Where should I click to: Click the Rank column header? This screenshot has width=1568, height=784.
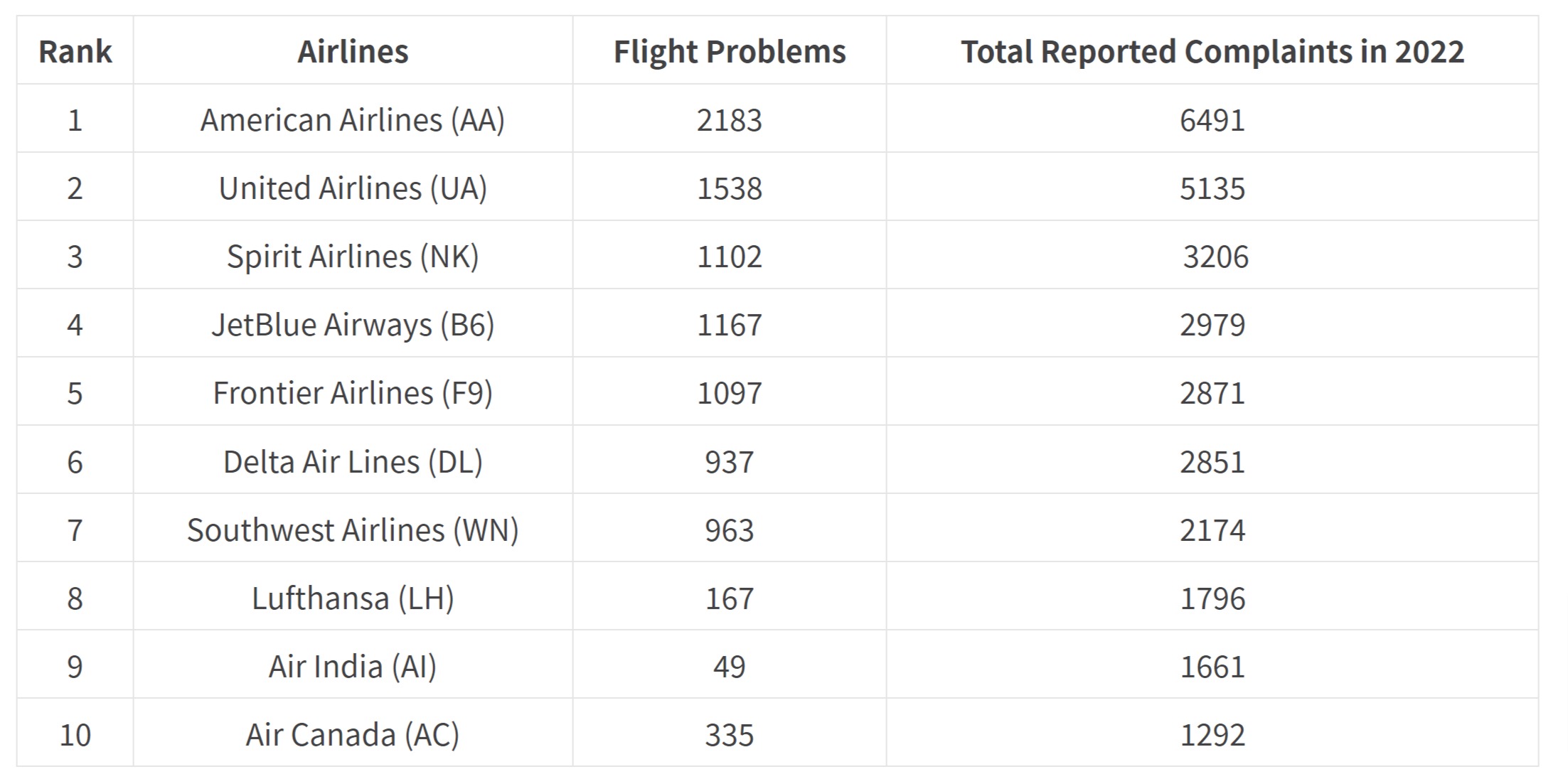coord(75,51)
